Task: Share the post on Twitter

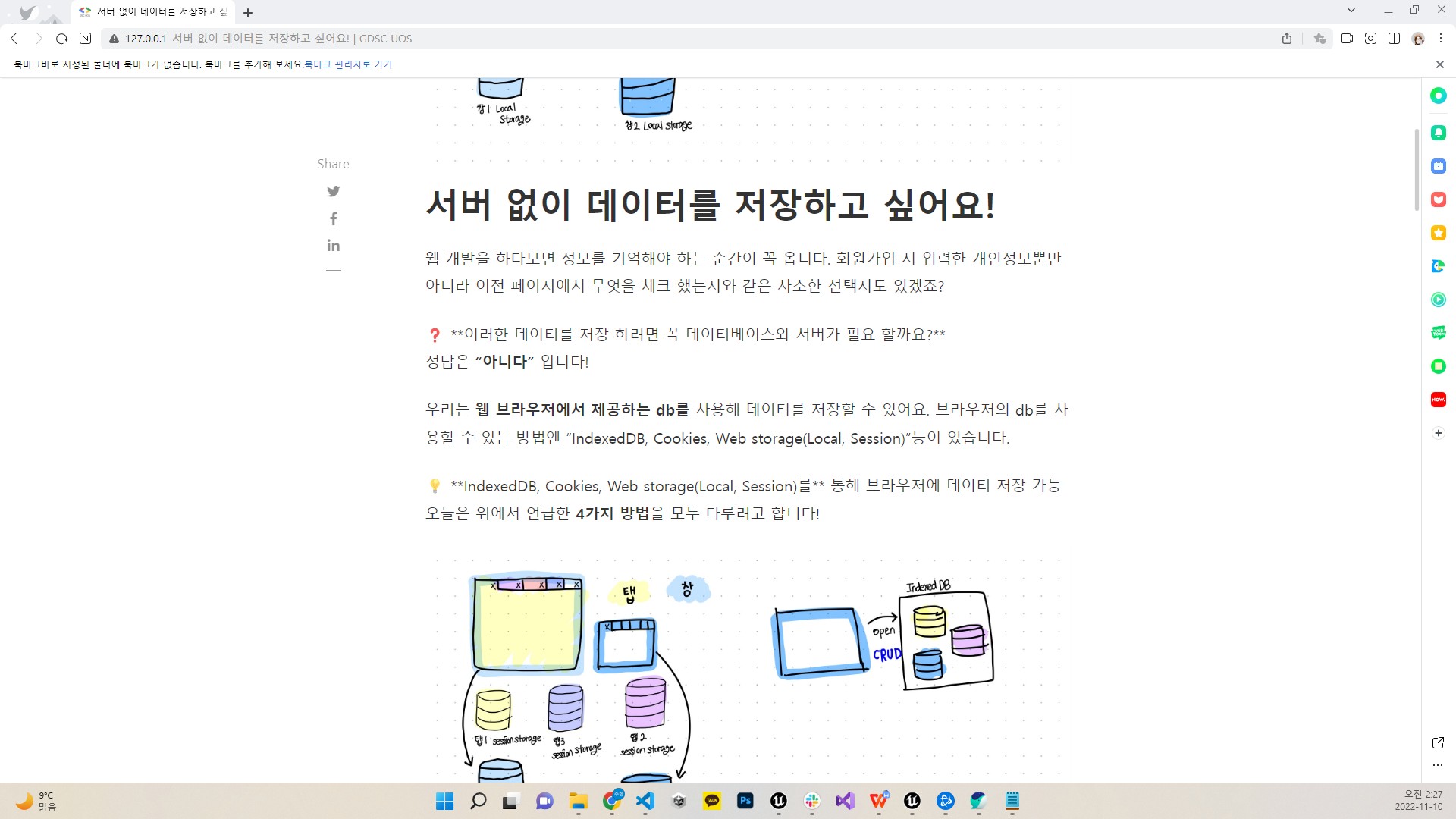Action: [333, 191]
